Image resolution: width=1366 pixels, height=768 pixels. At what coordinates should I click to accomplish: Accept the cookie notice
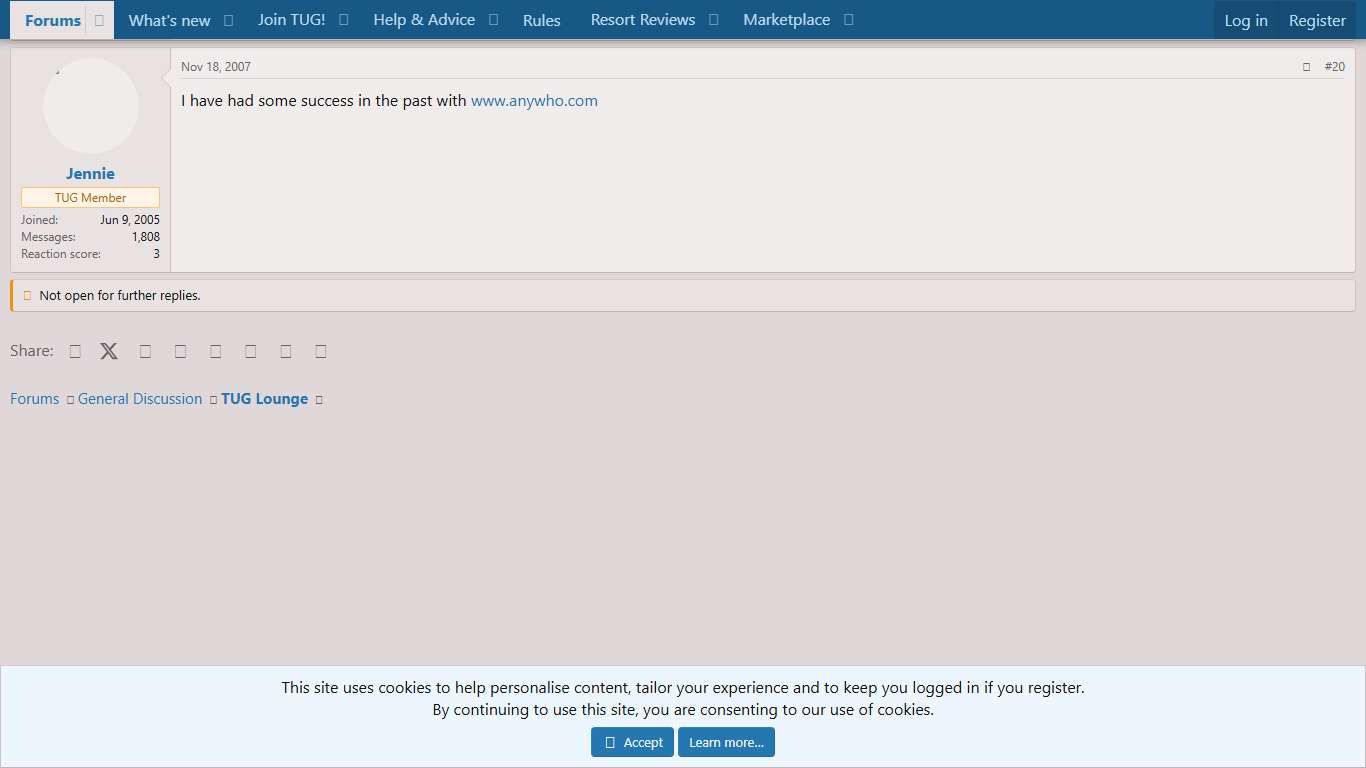coord(632,742)
